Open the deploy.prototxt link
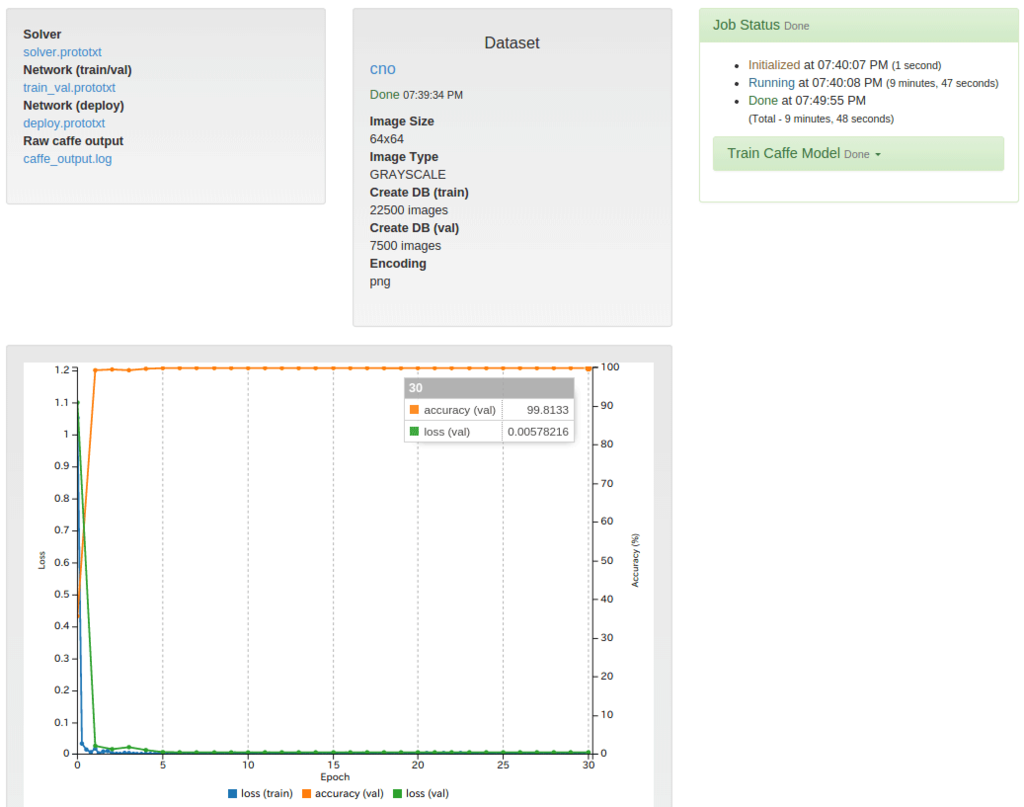This screenshot has height=807, width=1024. coord(64,123)
